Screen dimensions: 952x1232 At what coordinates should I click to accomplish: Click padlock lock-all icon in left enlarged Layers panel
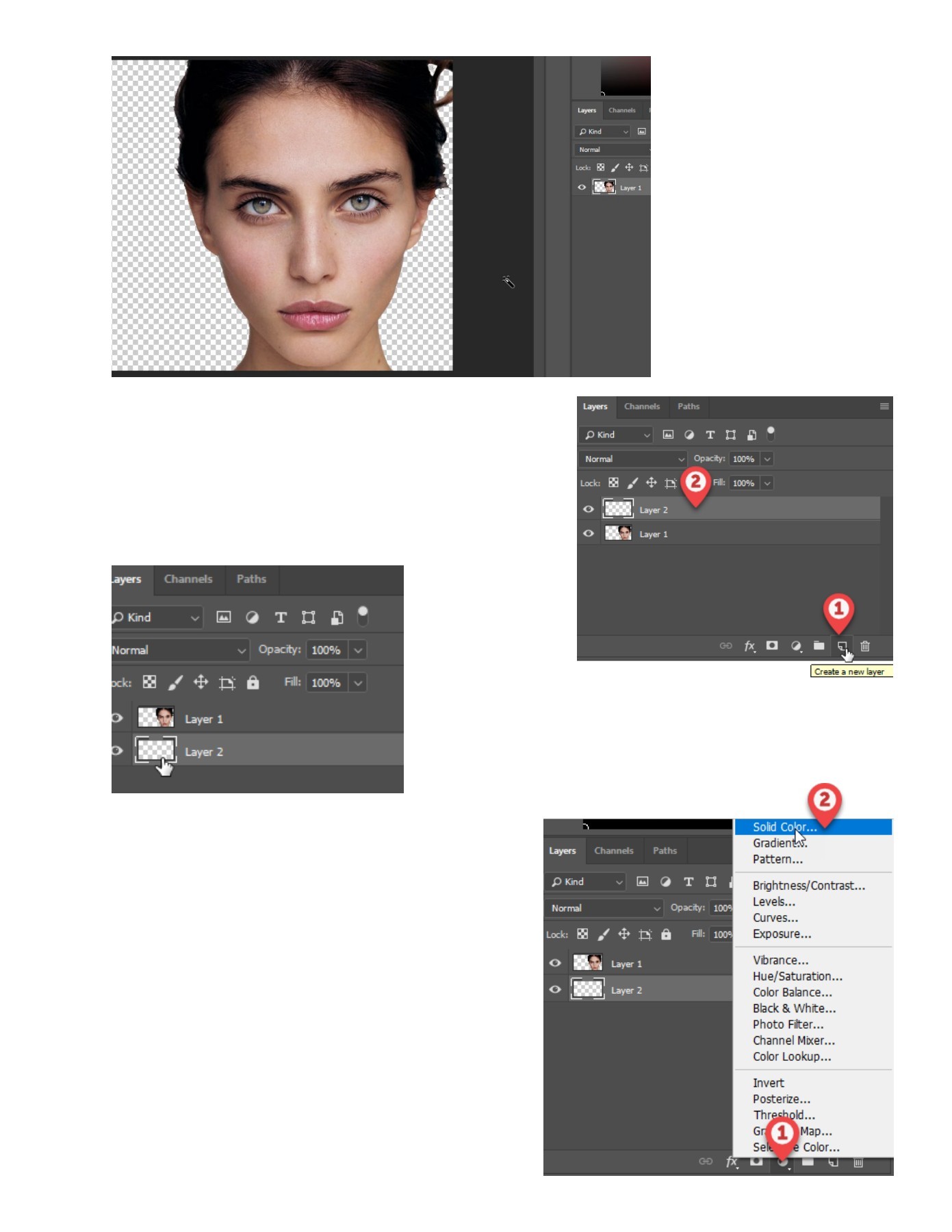click(x=253, y=682)
